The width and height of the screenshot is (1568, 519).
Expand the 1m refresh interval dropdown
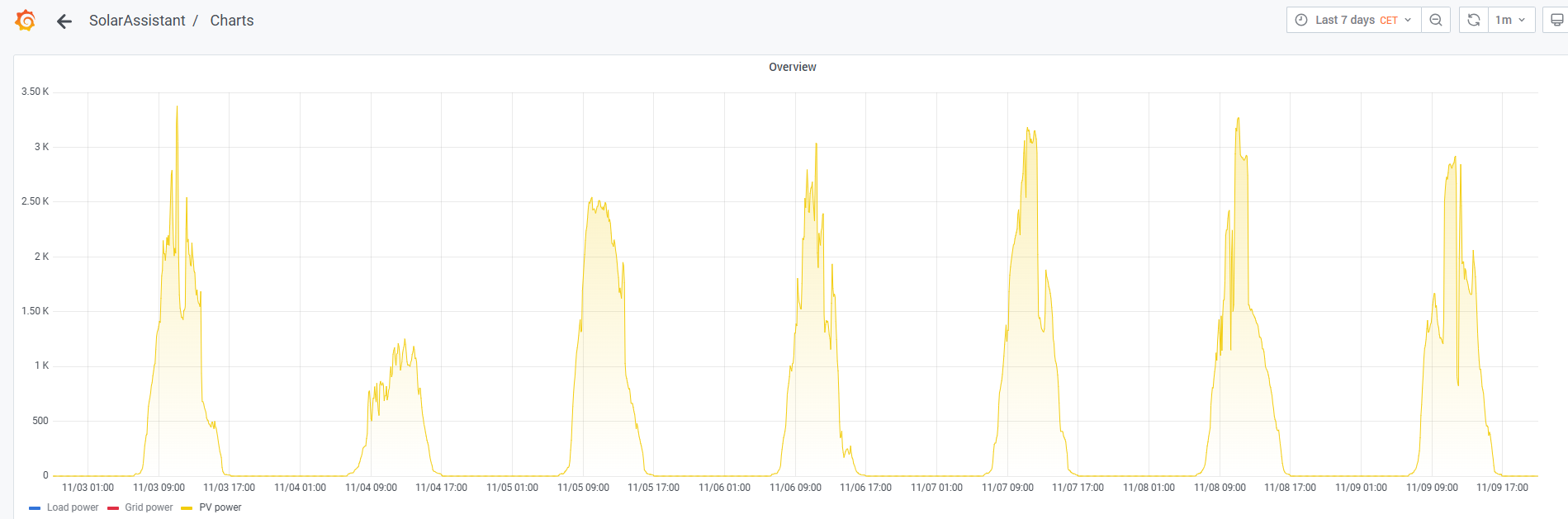pos(1511,20)
